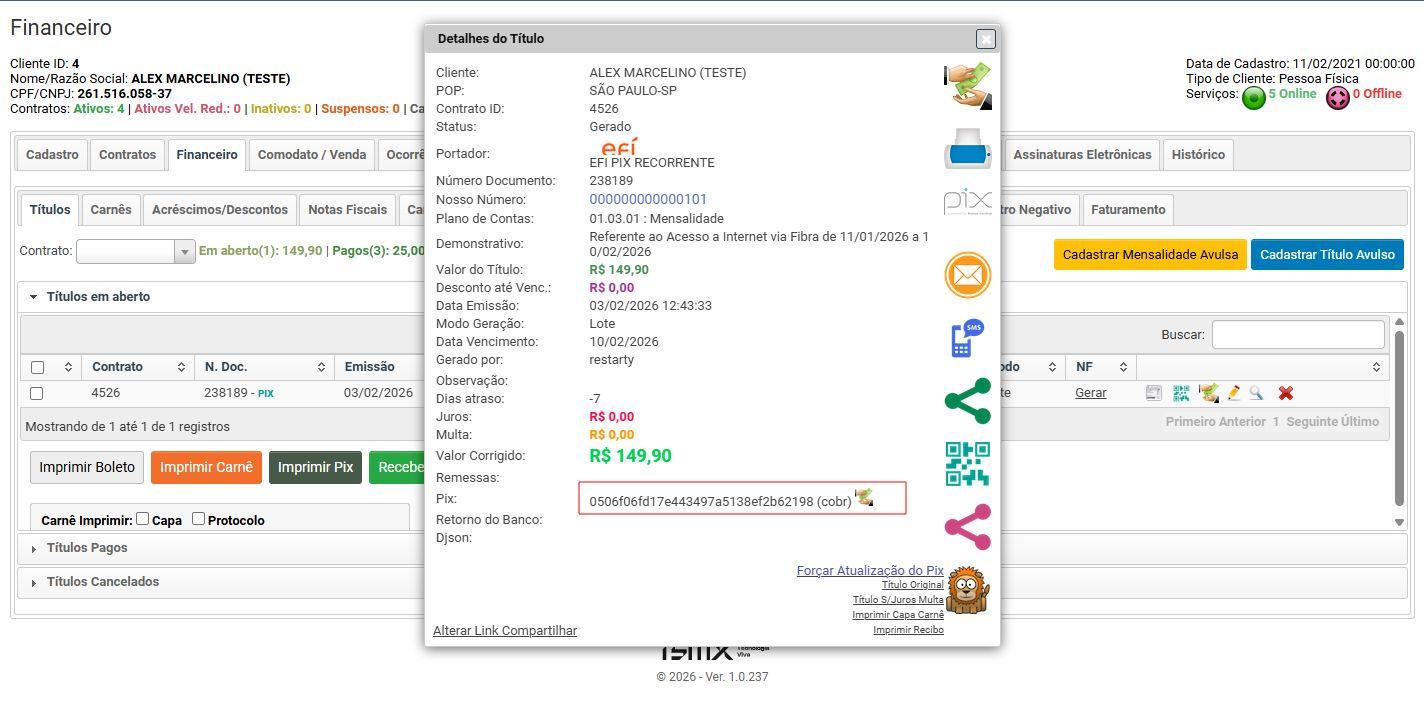Viewport: 1424px width, 713px height.
Task: Expand the Títulos Cancelados section
Action: pos(102,582)
